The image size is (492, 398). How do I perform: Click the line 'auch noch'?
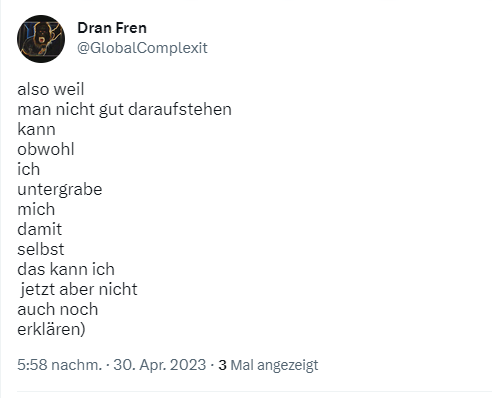coord(58,309)
